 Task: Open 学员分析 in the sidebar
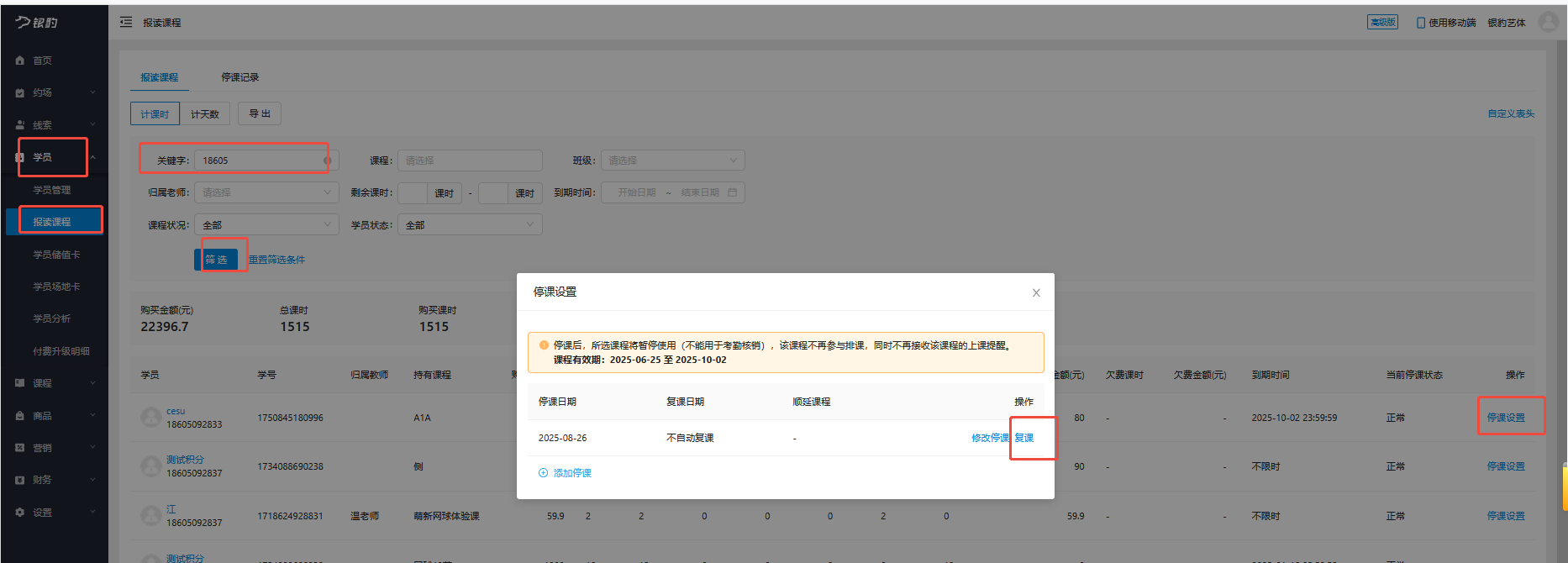tap(52, 318)
